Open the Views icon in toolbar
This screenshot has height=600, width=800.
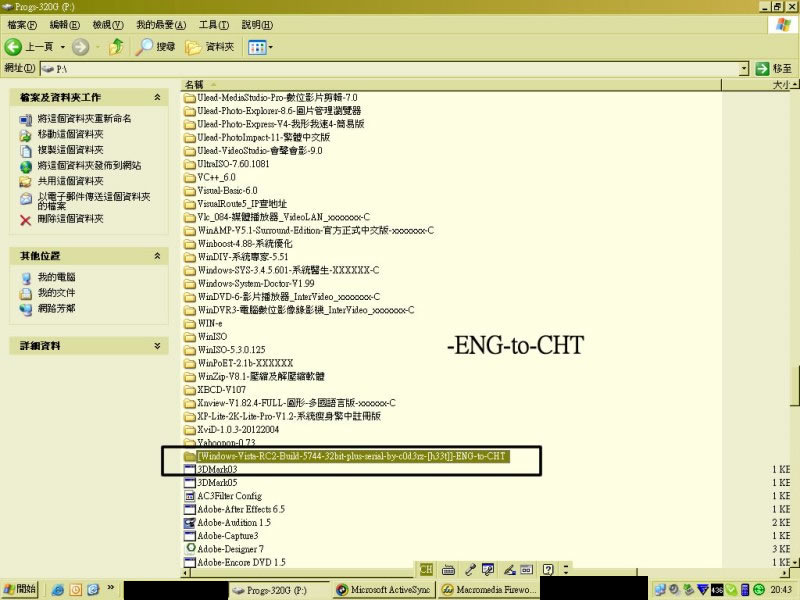(257, 47)
